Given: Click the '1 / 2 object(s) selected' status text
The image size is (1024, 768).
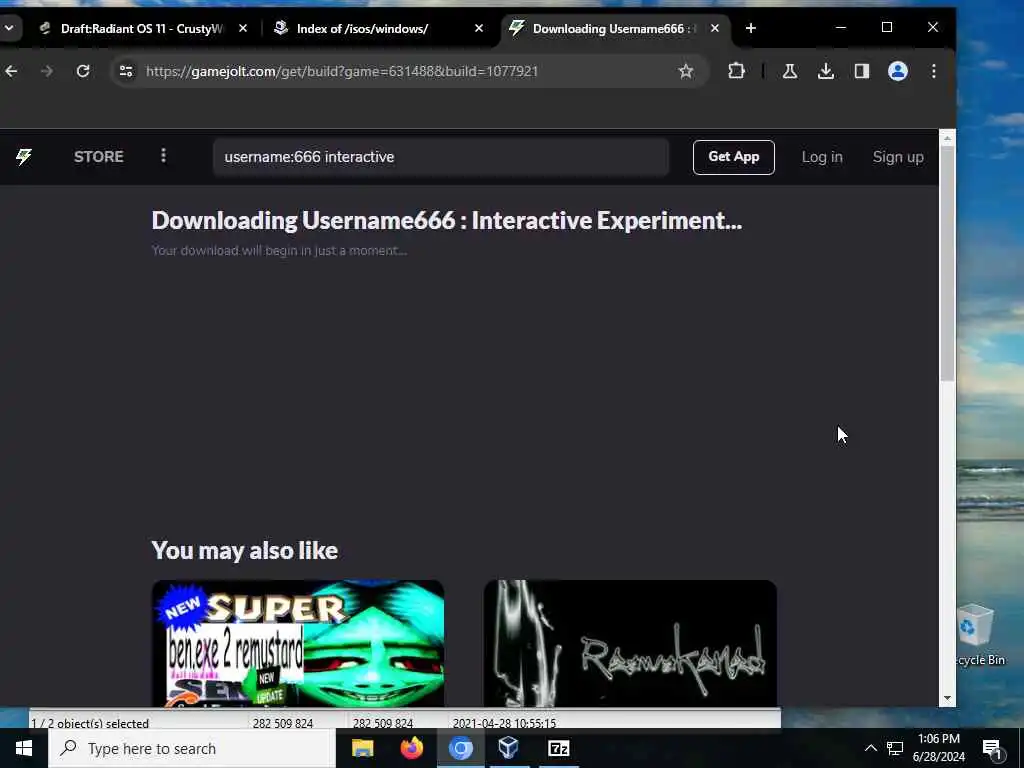Looking at the screenshot, I should [x=90, y=723].
